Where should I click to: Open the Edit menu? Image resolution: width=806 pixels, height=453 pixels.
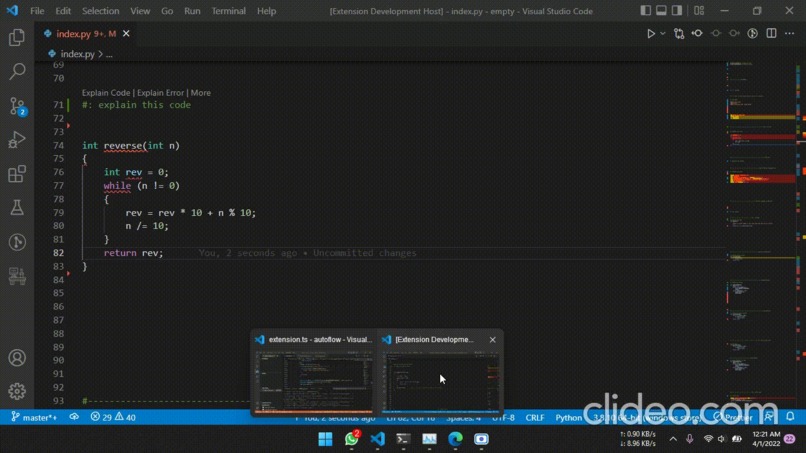pyautogui.click(x=63, y=11)
